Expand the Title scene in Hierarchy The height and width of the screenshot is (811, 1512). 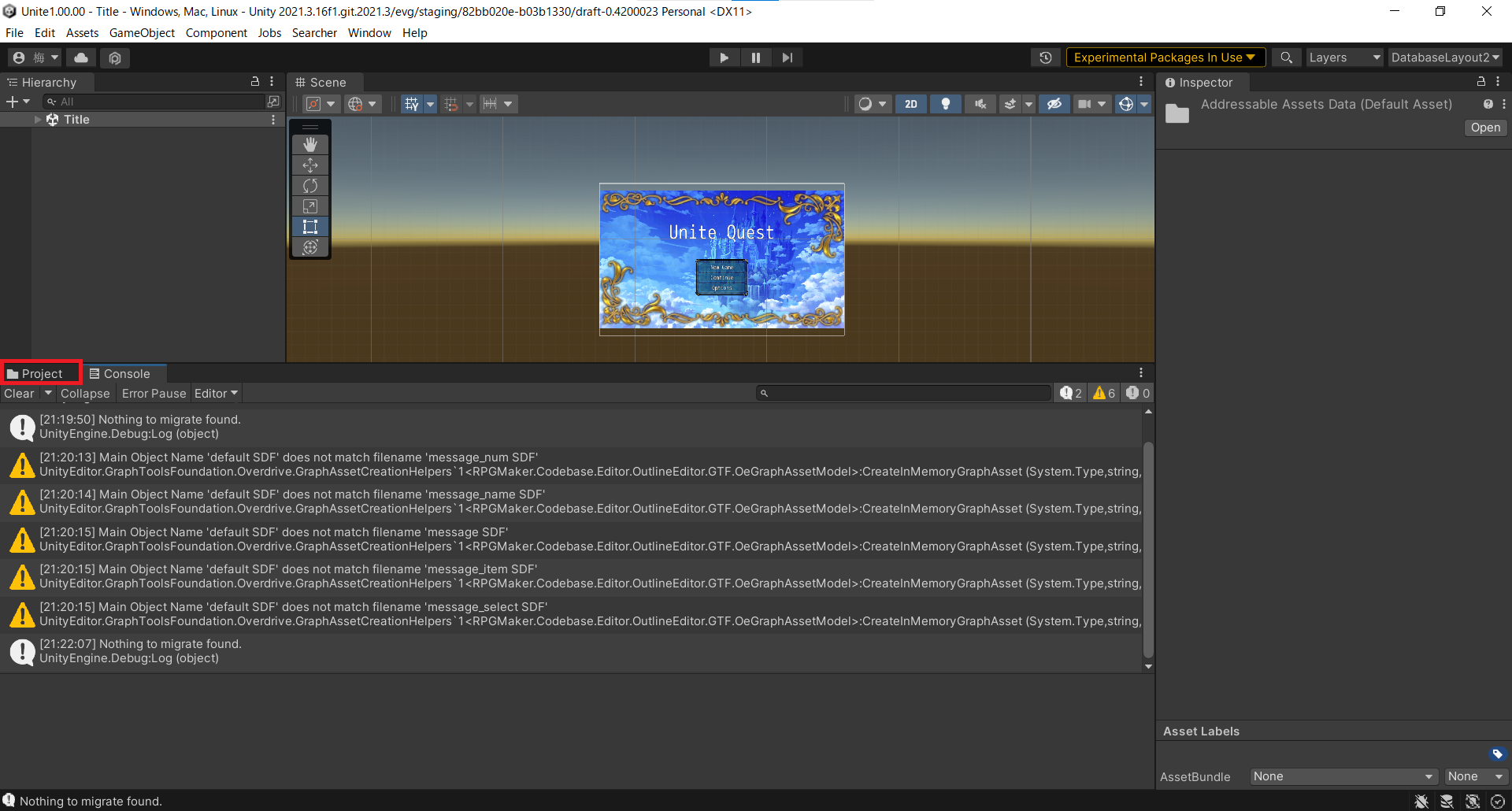pyautogui.click(x=38, y=120)
